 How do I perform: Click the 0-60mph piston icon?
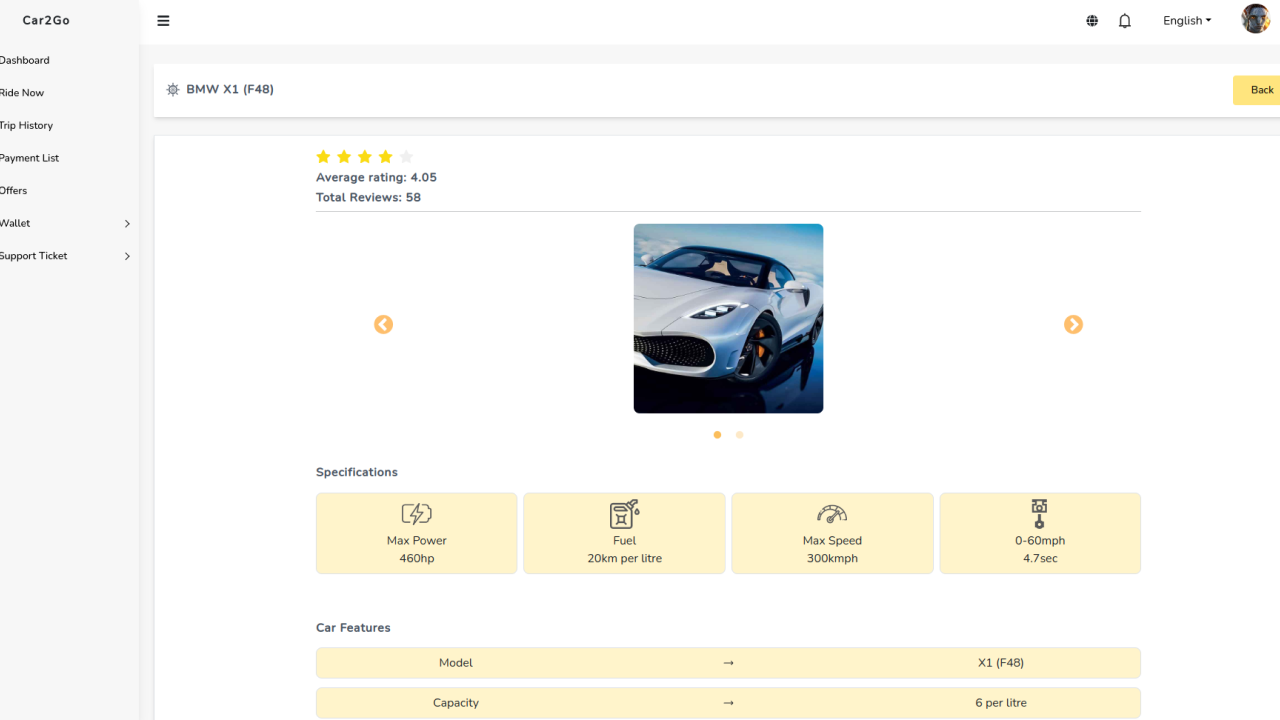(1040, 513)
